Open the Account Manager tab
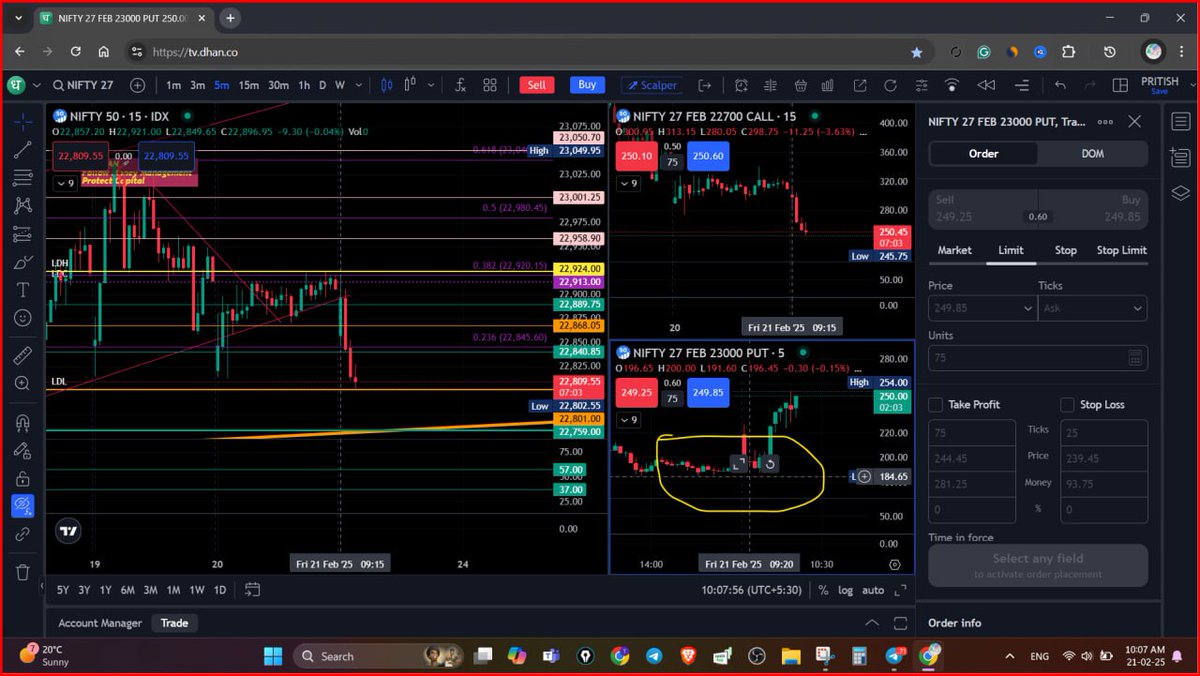The width and height of the screenshot is (1200, 676). coord(100,623)
